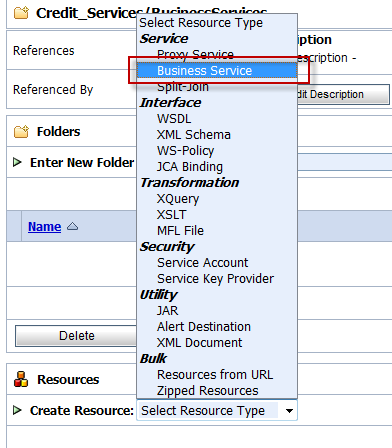Click the Security group heading
The width and height of the screenshot is (392, 448).
167,247
